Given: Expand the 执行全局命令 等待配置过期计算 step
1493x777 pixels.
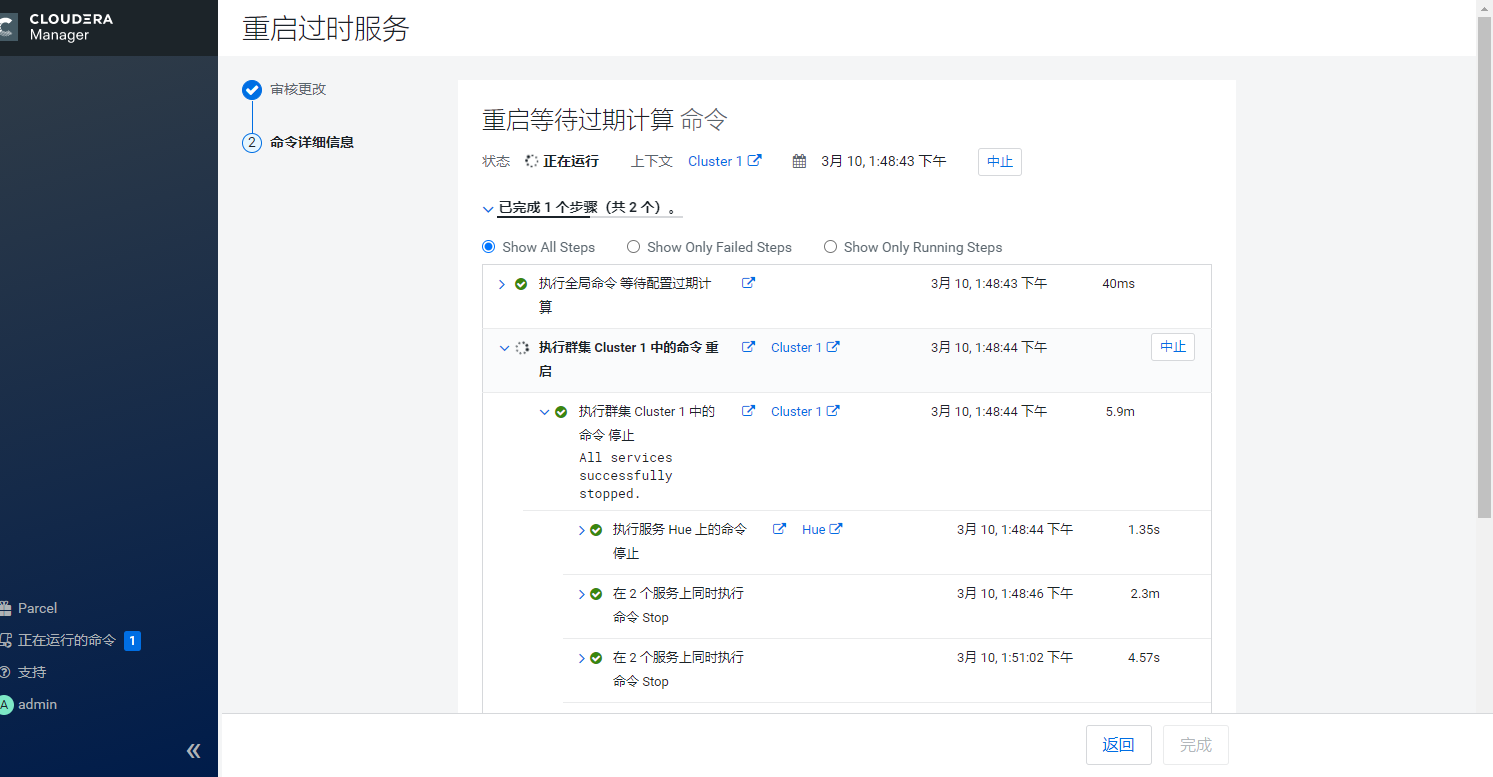Looking at the screenshot, I should [502, 284].
